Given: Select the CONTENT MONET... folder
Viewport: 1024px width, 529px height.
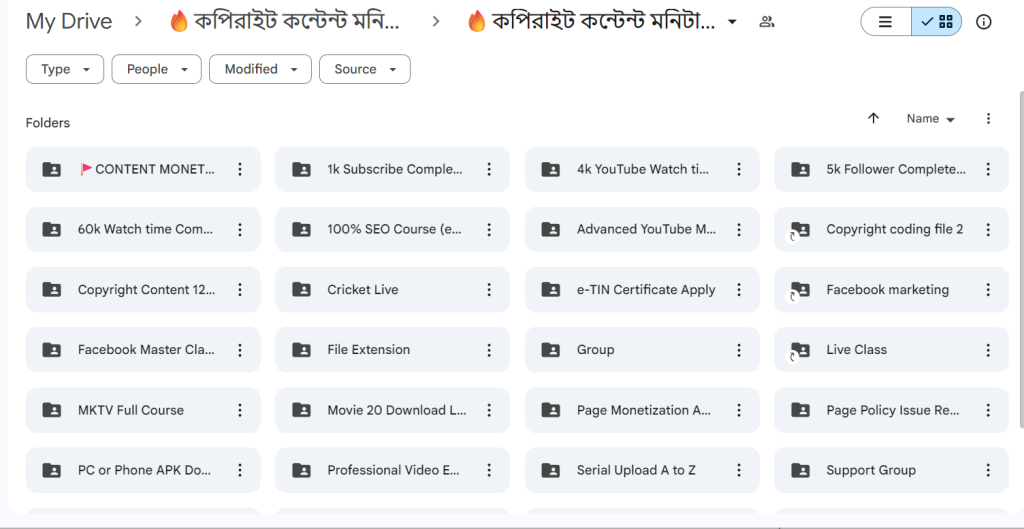Looking at the screenshot, I should click(x=143, y=169).
